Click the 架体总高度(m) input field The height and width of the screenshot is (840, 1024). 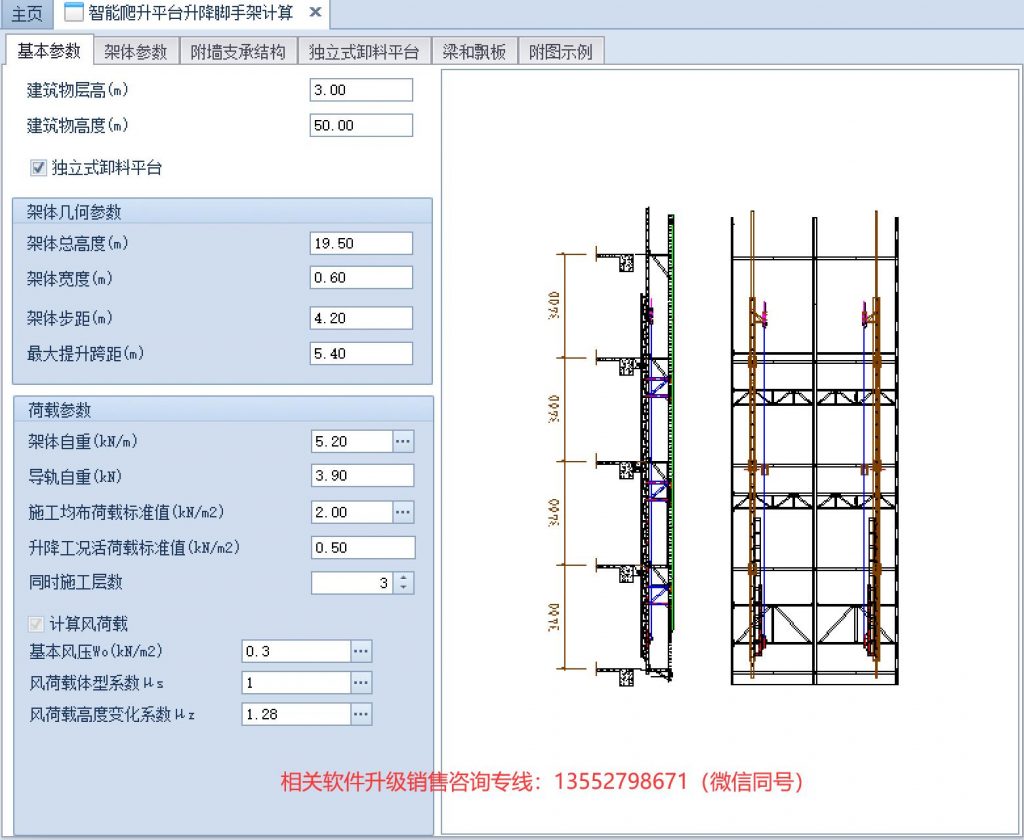pyautogui.click(x=361, y=244)
